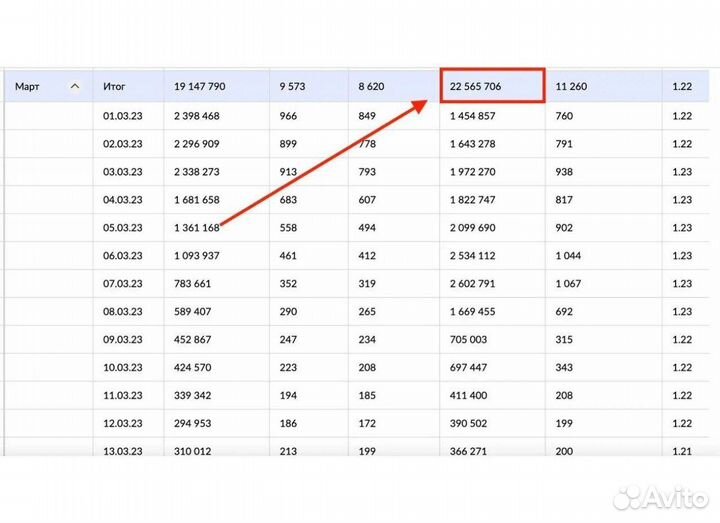Viewport: 720px width, 523px height.
Task: Select total cell 11 260
Action: 570,87
